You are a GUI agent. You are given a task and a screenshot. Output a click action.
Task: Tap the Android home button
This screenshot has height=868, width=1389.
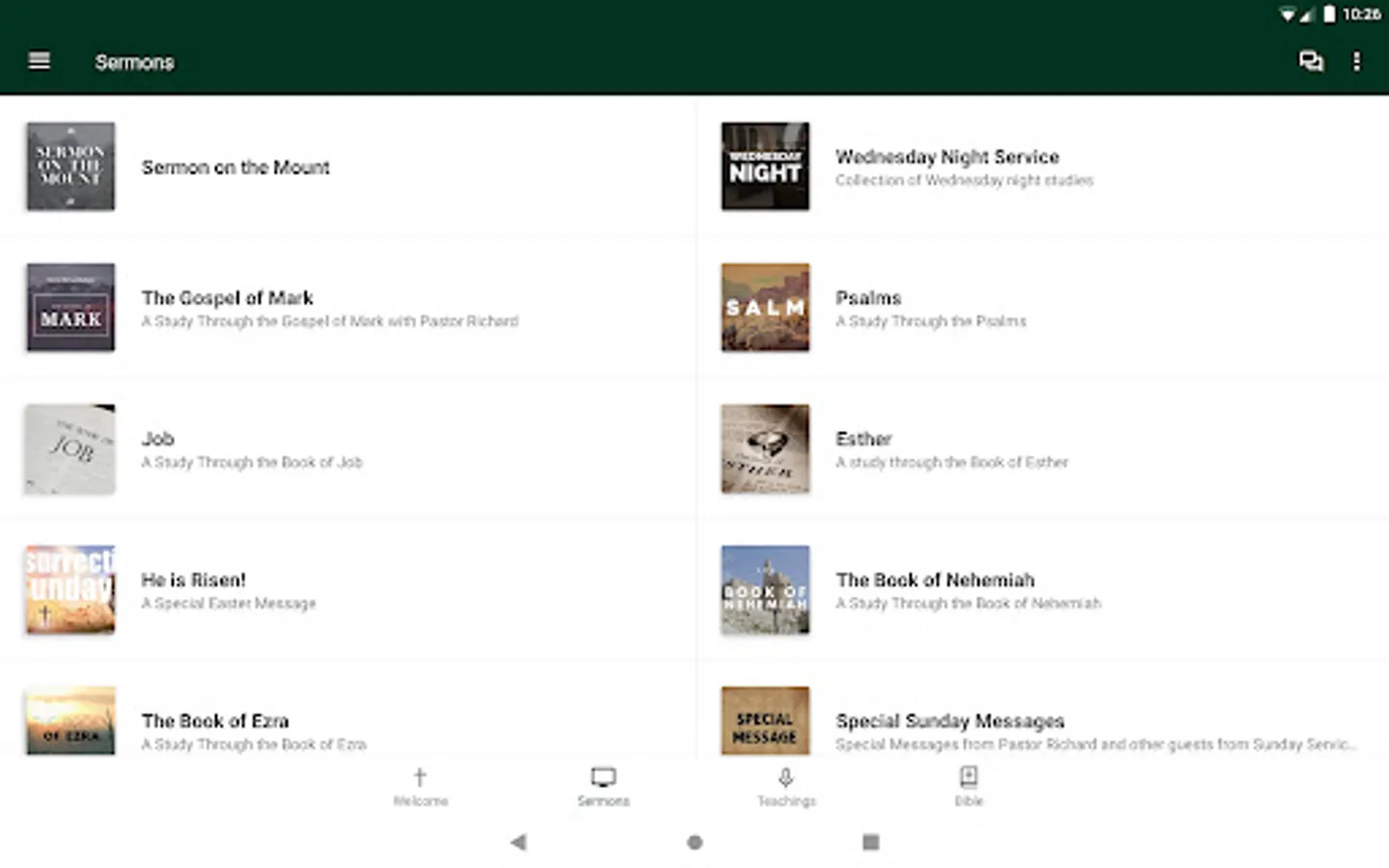coord(694,842)
